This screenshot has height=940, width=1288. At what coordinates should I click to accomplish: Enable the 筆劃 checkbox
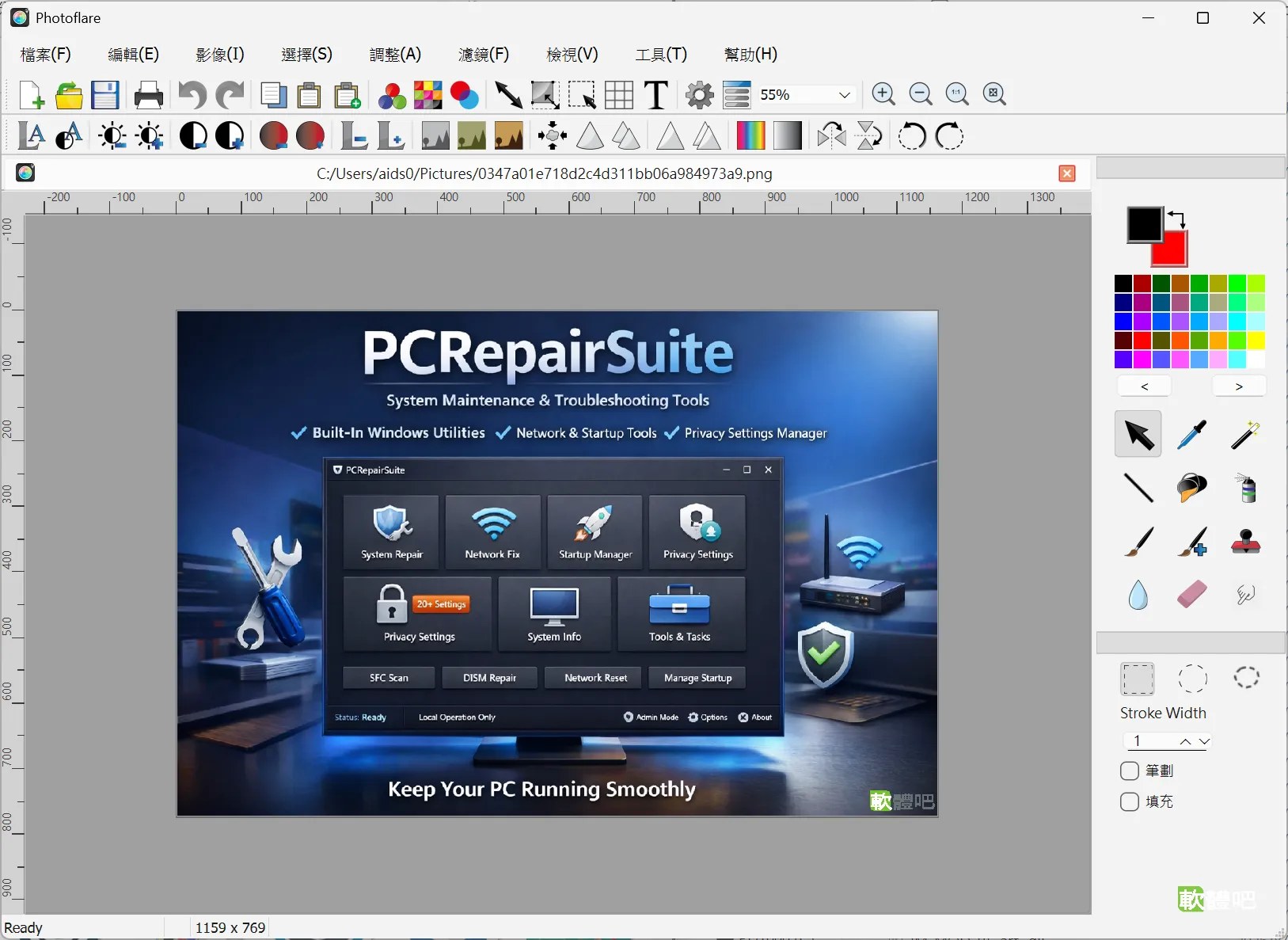coord(1130,771)
